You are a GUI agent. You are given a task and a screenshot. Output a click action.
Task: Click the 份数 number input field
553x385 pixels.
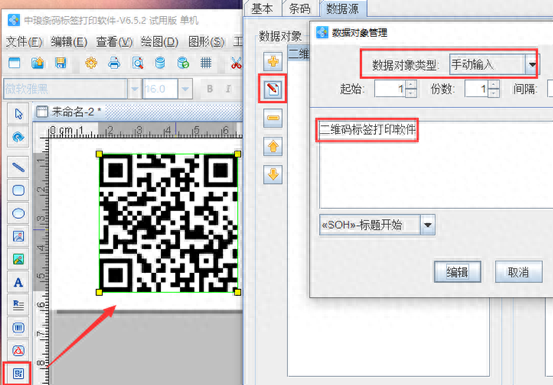tap(476, 88)
